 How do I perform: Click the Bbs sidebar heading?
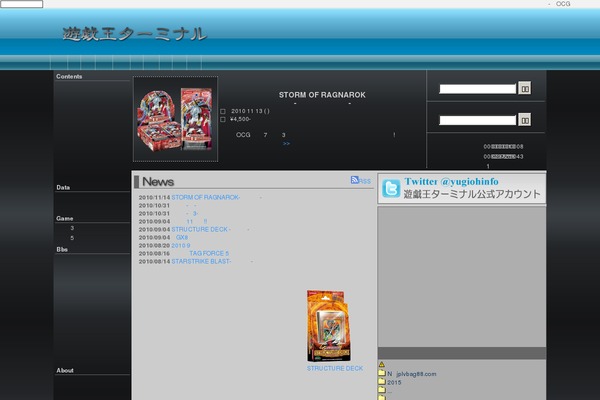[x=62, y=249]
